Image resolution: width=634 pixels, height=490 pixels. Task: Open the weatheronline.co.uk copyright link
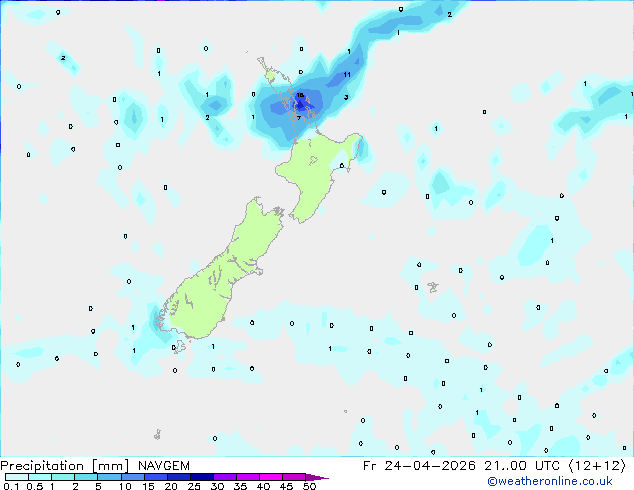[x=549, y=481]
